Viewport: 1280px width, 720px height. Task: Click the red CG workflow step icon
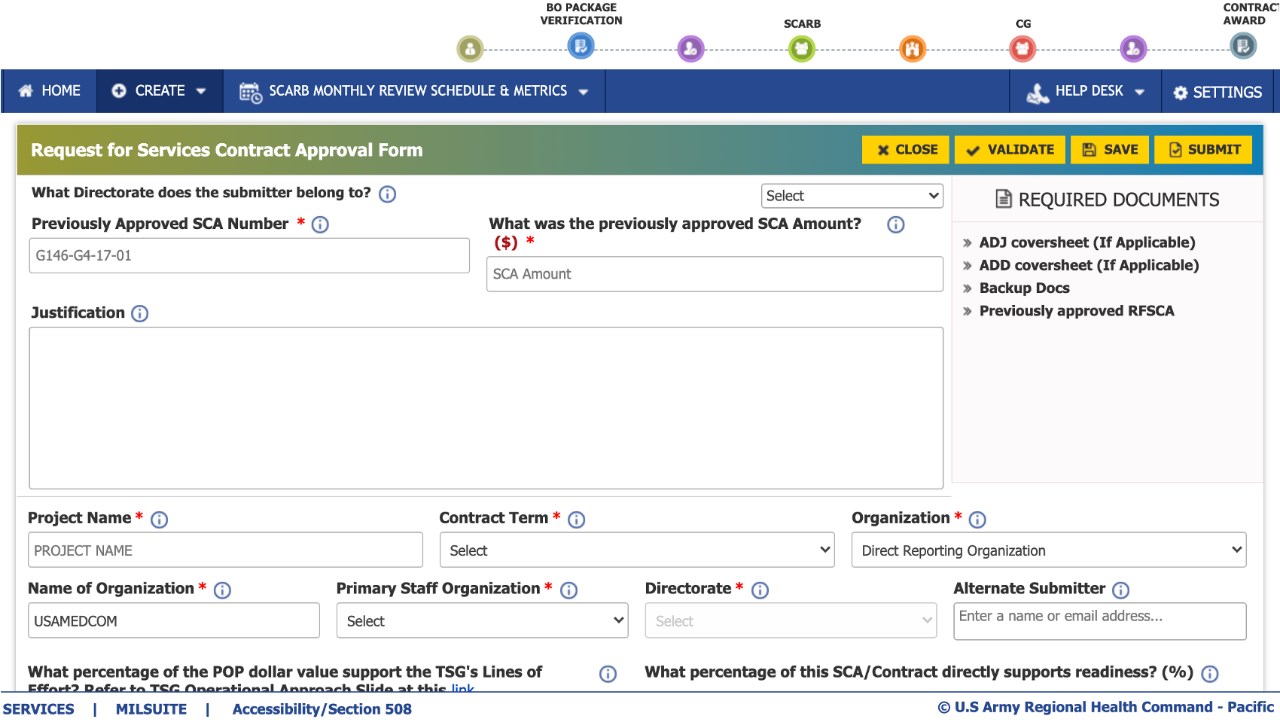coord(1022,48)
